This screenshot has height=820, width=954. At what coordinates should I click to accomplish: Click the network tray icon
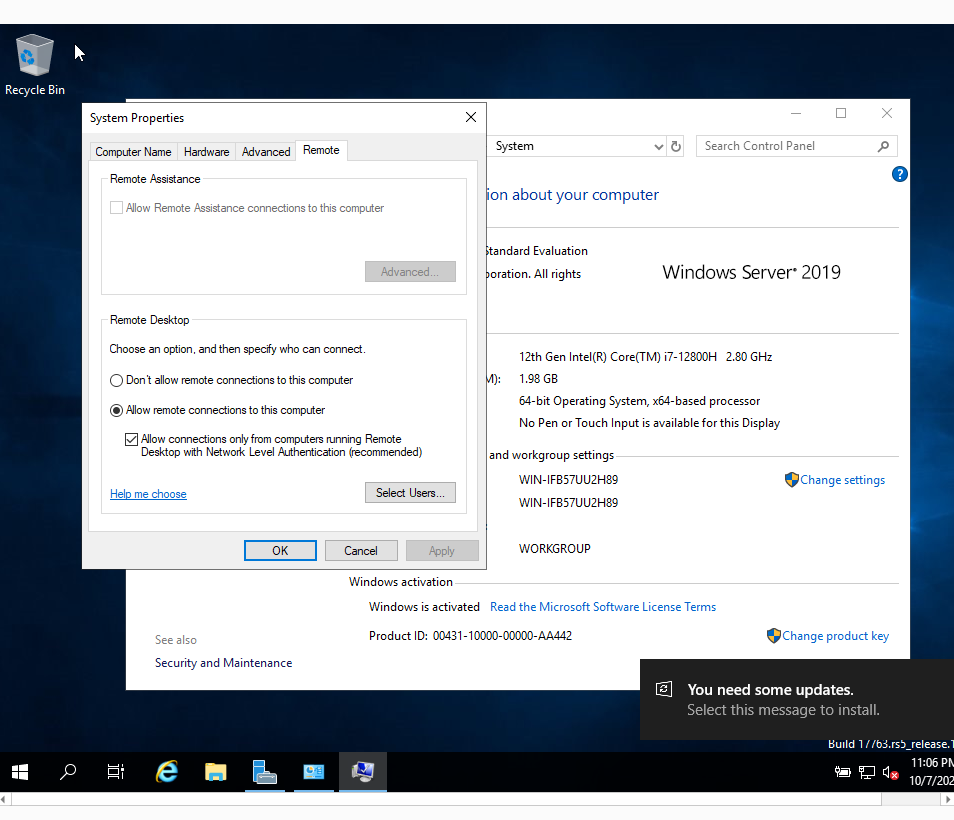click(x=866, y=773)
